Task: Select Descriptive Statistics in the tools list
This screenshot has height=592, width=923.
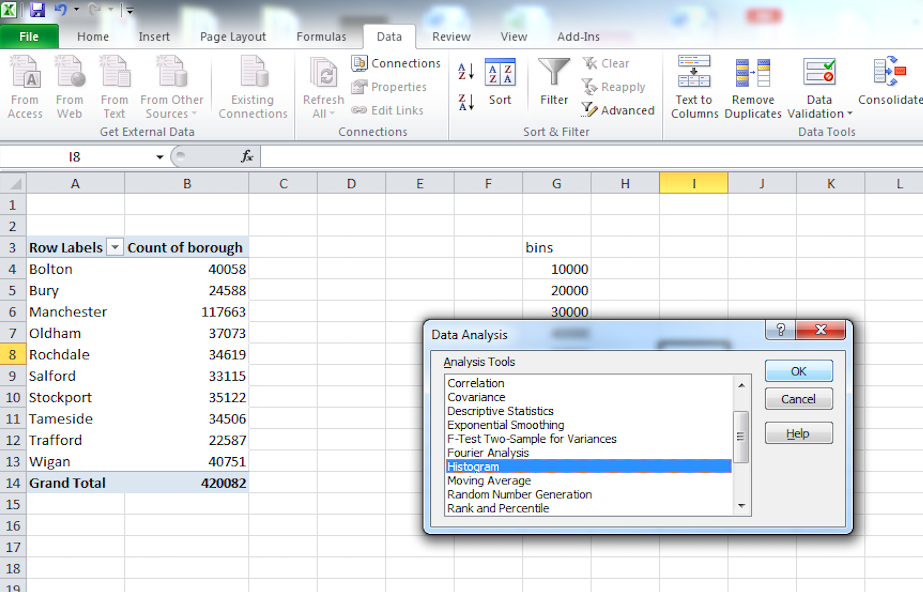Action: tap(500, 411)
